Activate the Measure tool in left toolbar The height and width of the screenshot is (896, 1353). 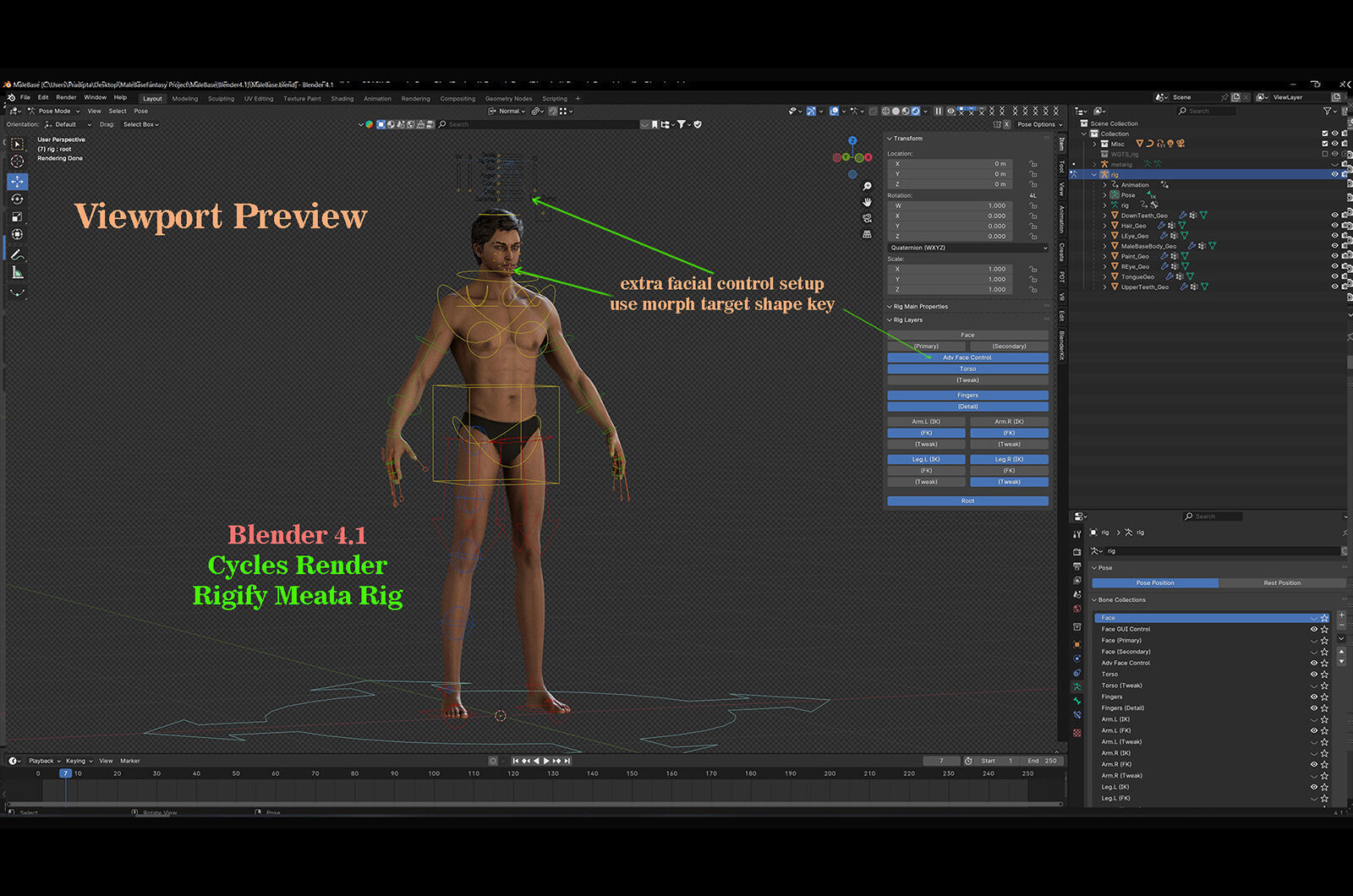coord(17,273)
